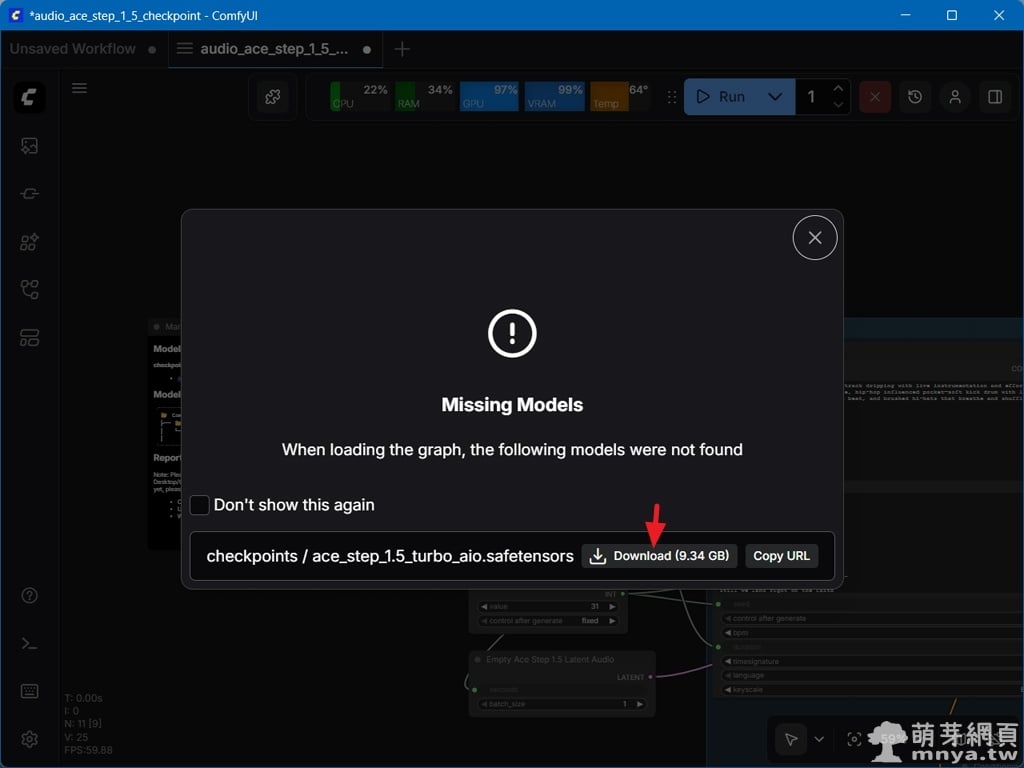Add a new workflow tab with plus
The width and height of the screenshot is (1024, 768).
402,49
